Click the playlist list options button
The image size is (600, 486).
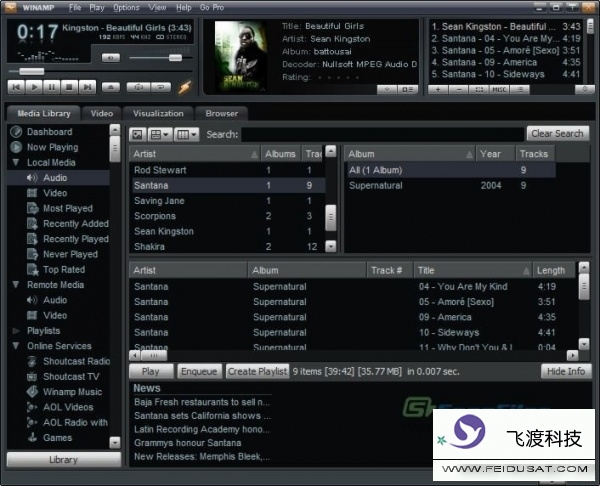click(520, 90)
